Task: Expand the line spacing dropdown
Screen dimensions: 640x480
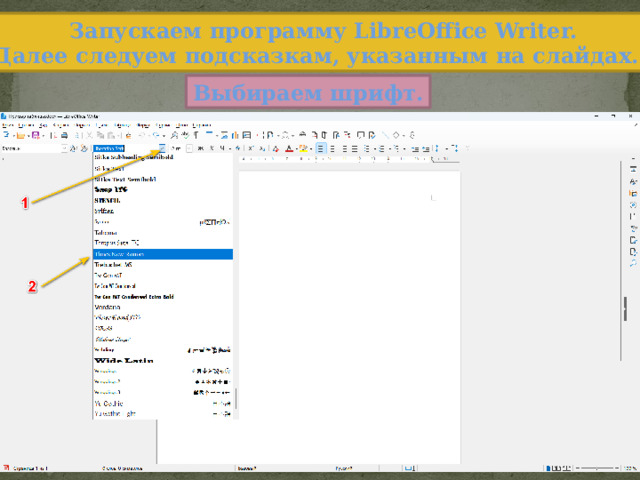Action: tap(447, 149)
